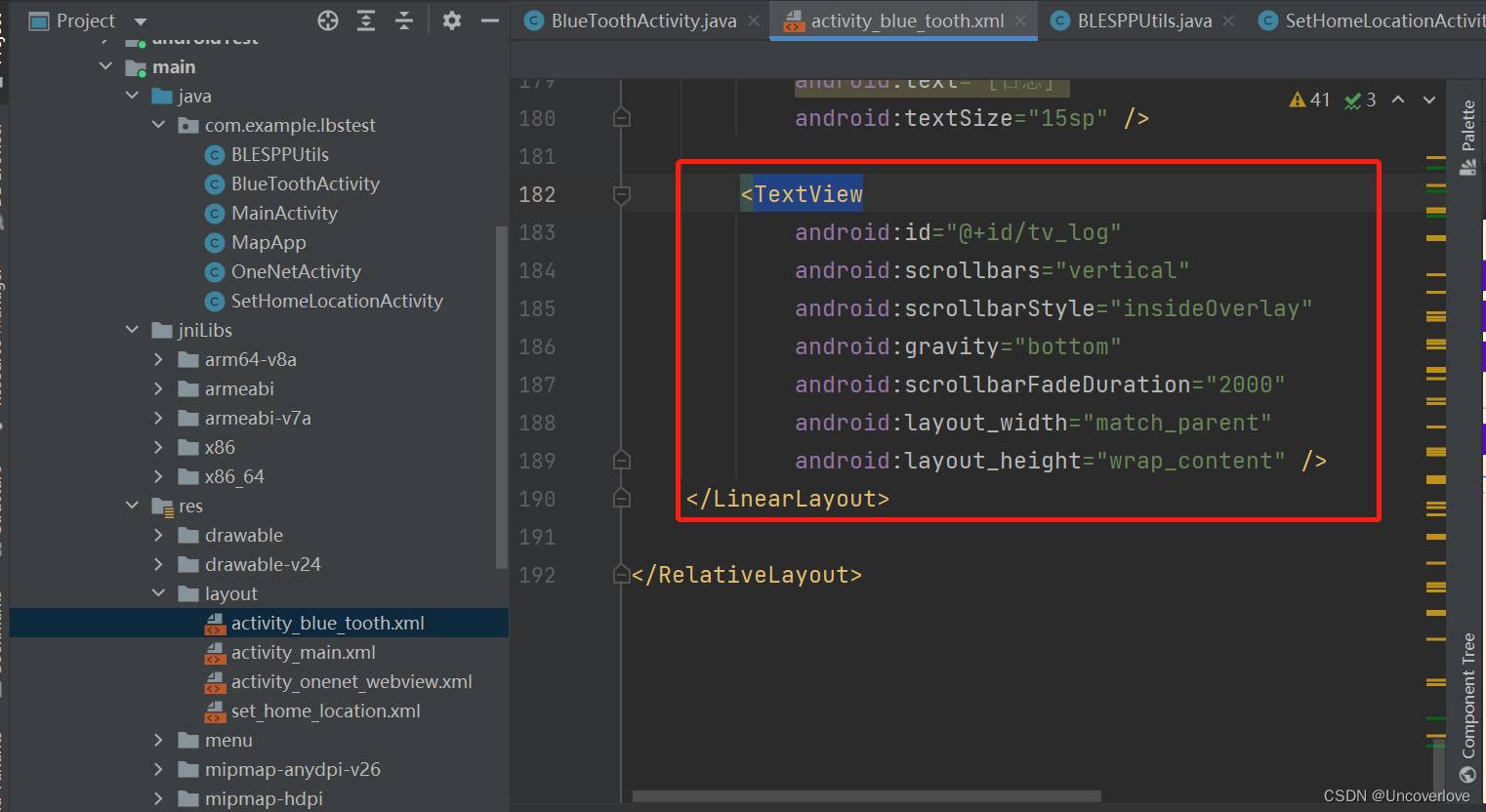Collapse the jniLibs folder
Screen dimensions: 1486x812
[133, 330]
